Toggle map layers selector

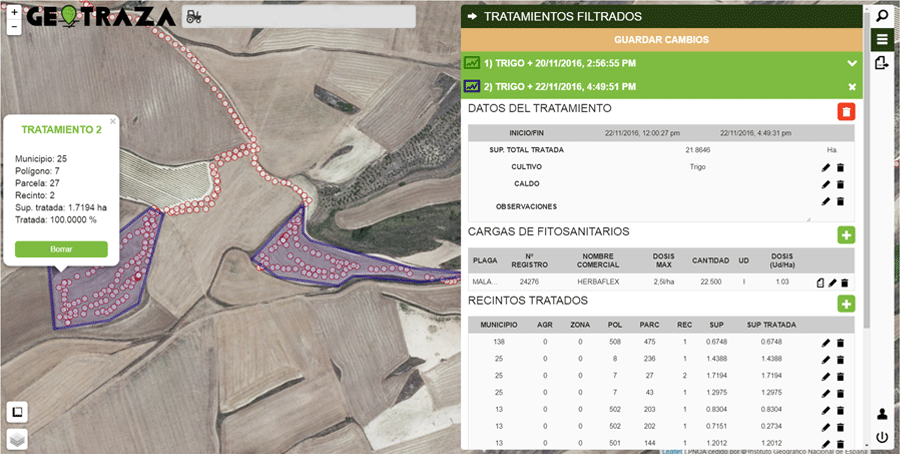(x=17, y=438)
